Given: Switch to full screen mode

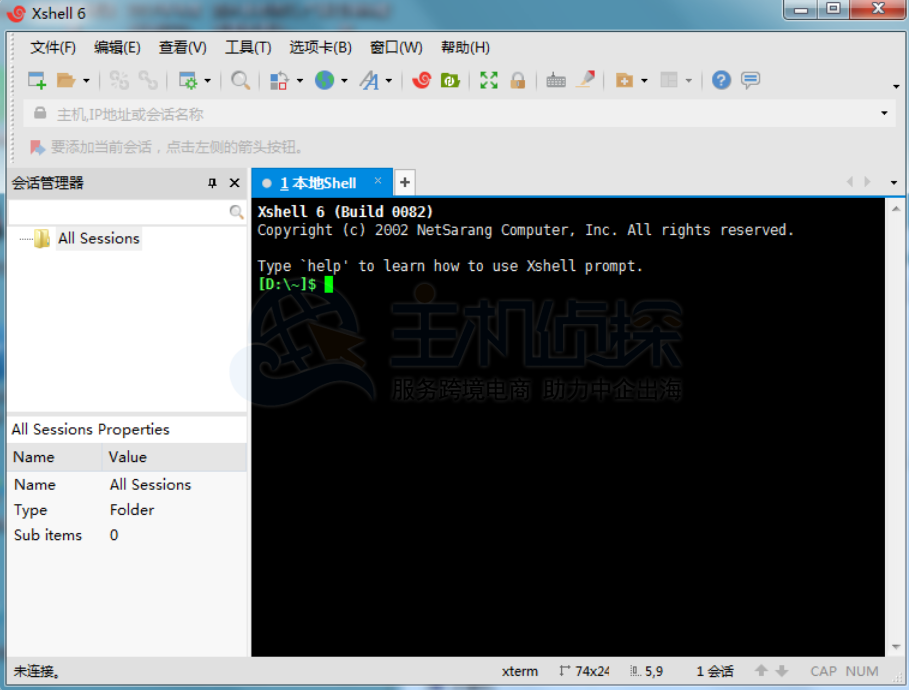Looking at the screenshot, I should click(x=489, y=80).
